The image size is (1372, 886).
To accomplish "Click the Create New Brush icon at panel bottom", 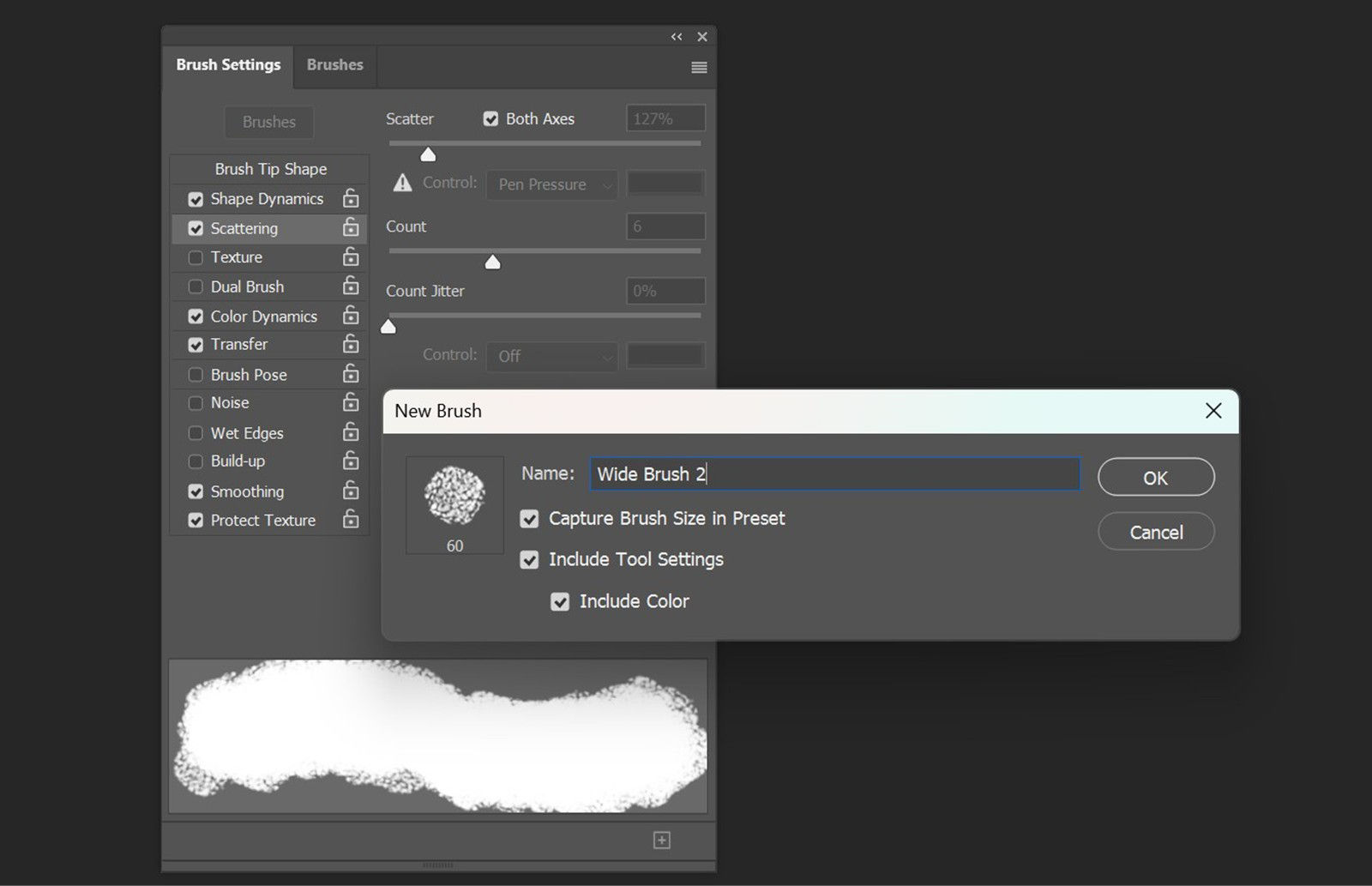I will point(661,840).
